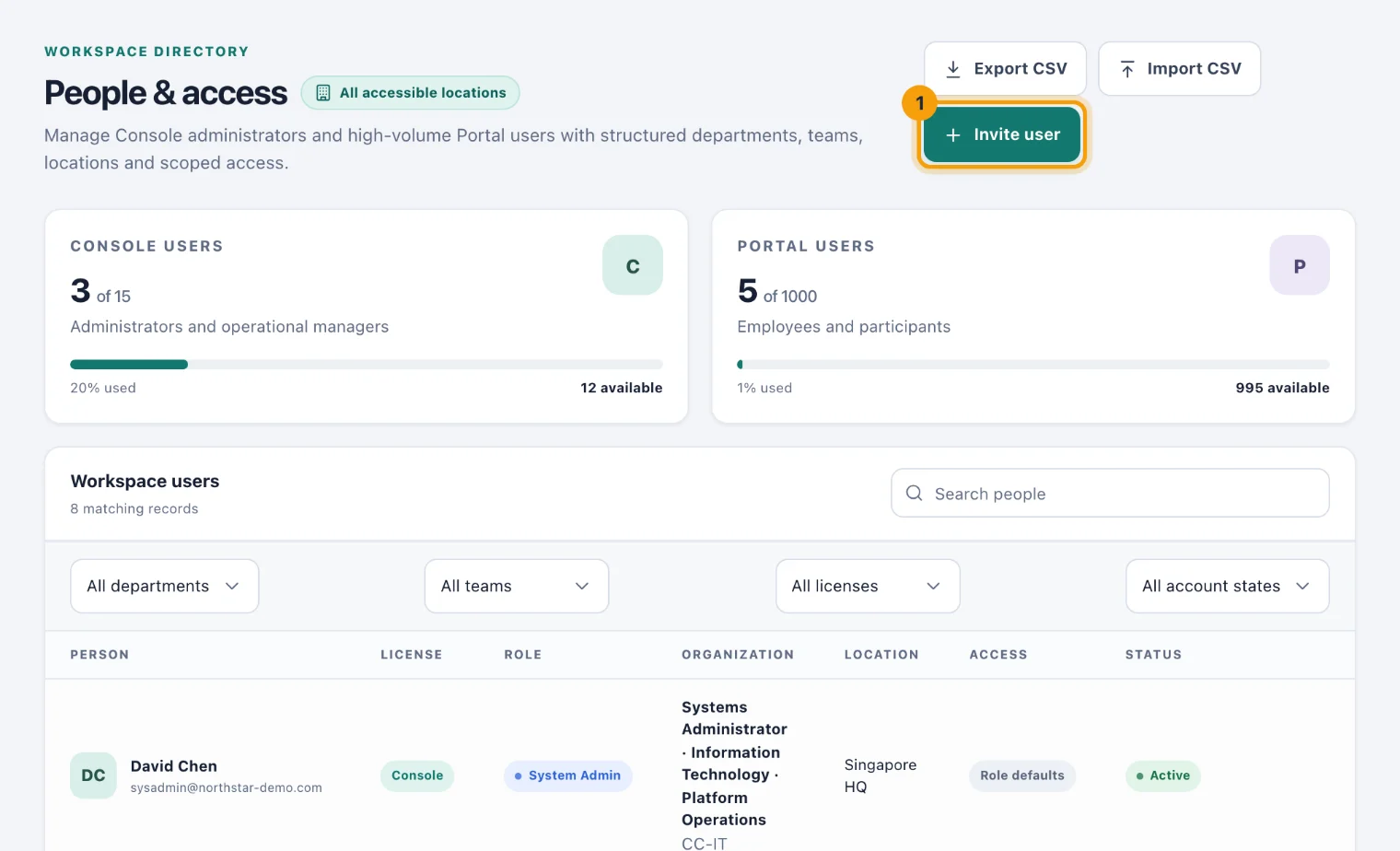Open the All teams dropdown

517,586
